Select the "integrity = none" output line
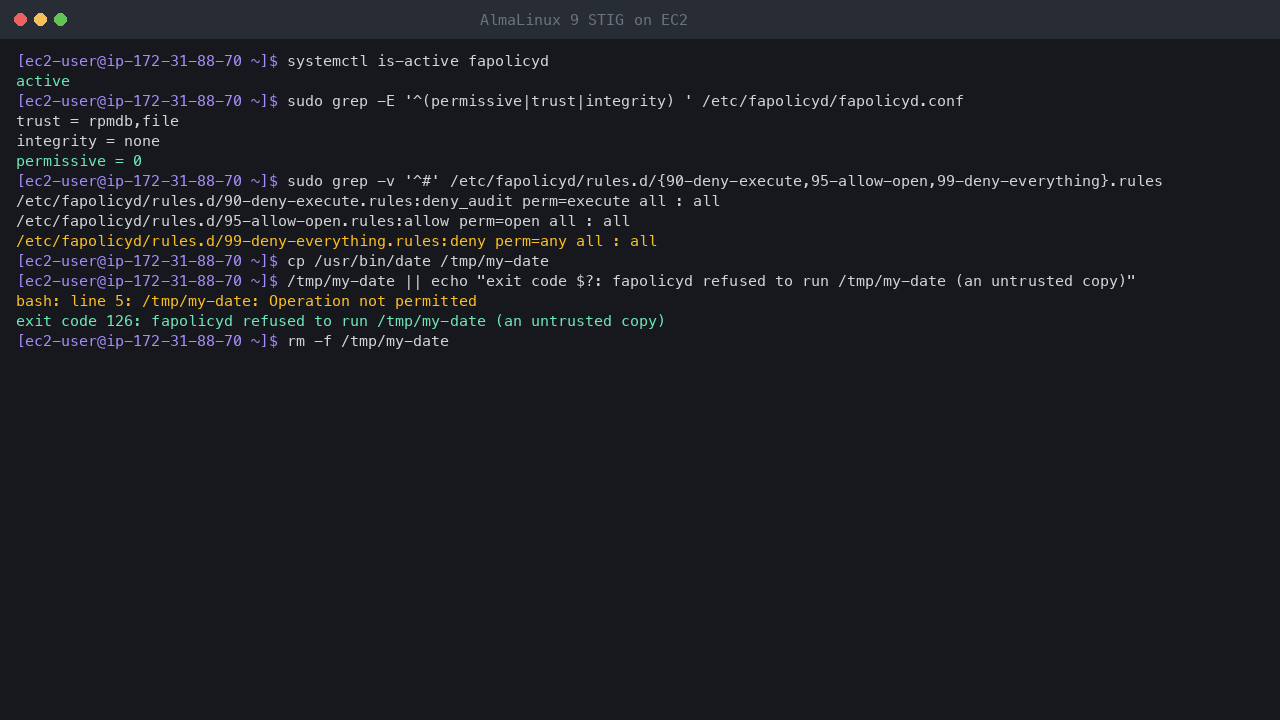Screen dimensions: 1280x720 (x=88, y=141)
